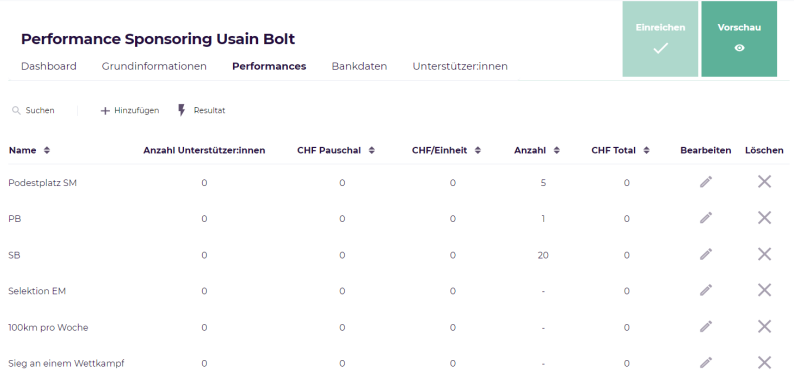Image resolution: width=795 pixels, height=391 pixels.
Task: Open the Grundinformationen tab
Action: tap(154, 66)
